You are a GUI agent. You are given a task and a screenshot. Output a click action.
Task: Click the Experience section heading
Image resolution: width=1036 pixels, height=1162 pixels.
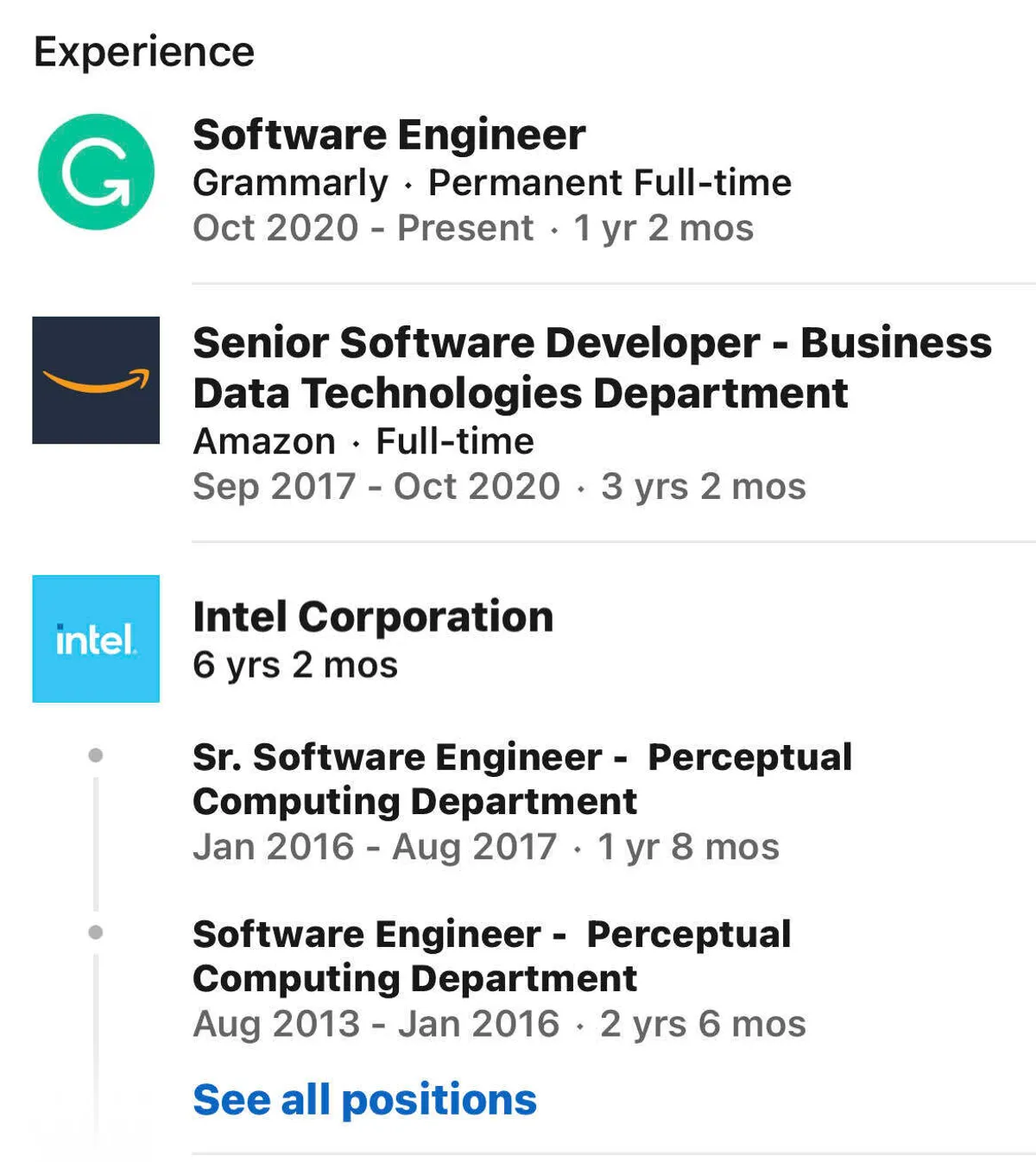pos(144,52)
